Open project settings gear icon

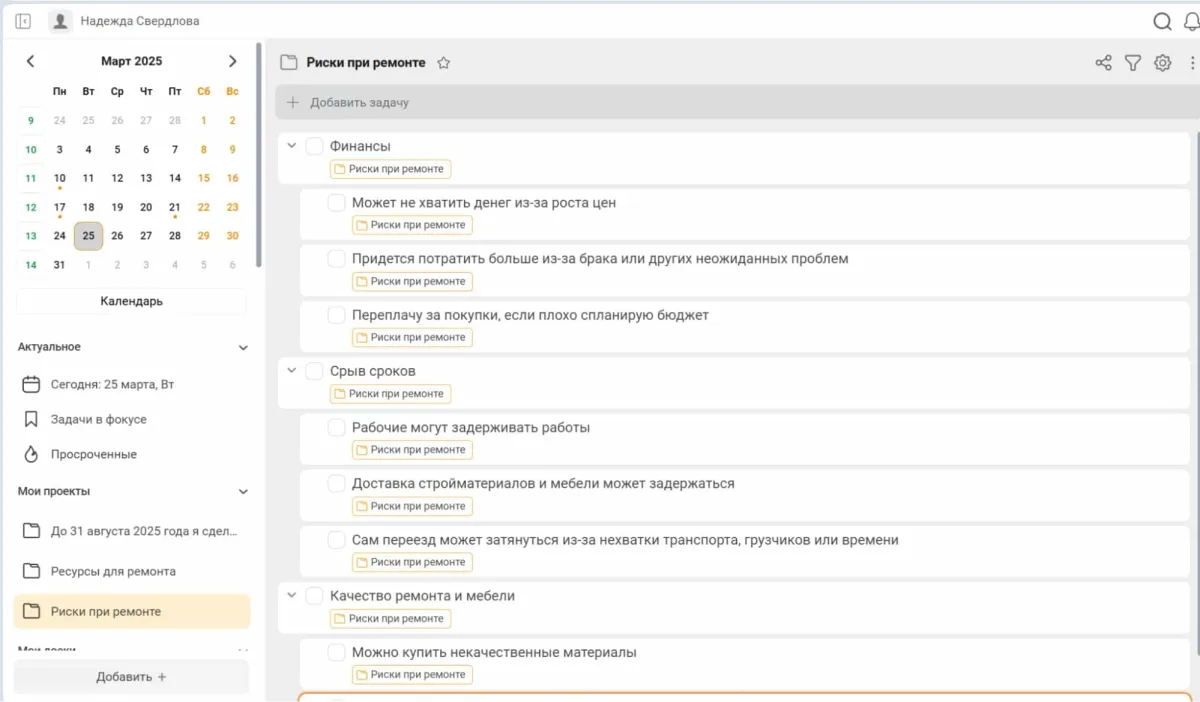pos(1162,63)
